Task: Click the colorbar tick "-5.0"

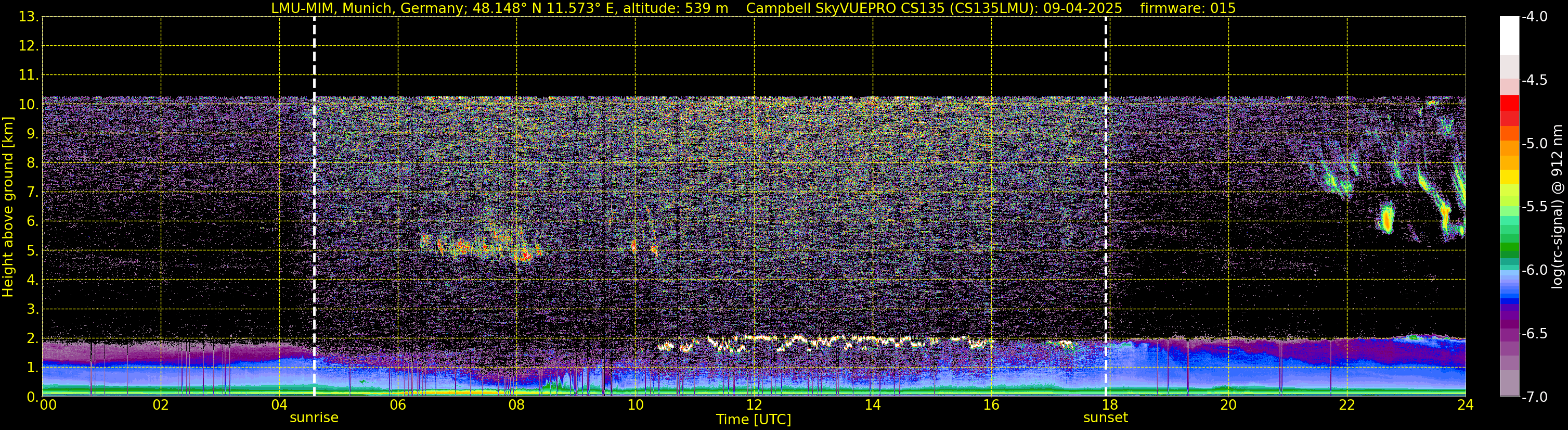Action: click(1534, 144)
